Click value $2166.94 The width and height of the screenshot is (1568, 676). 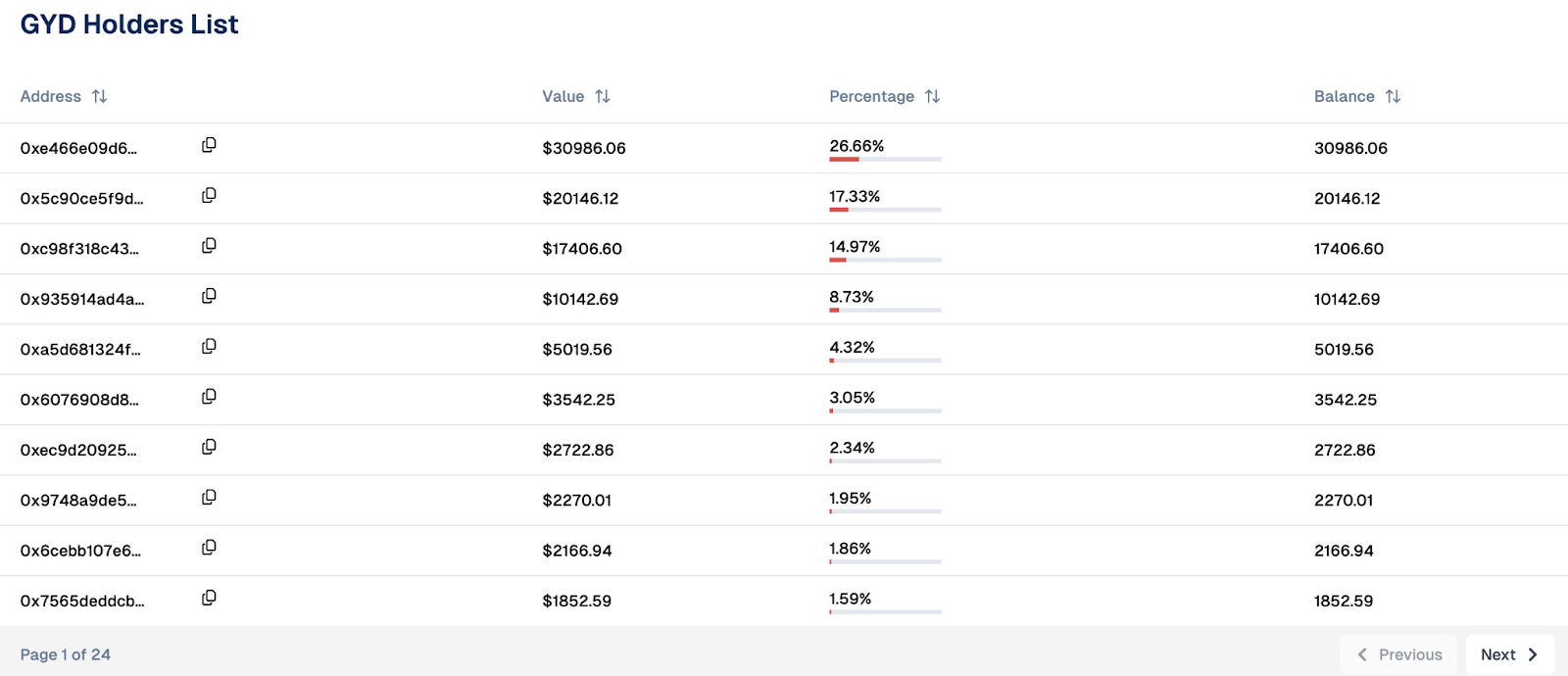tap(577, 551)
